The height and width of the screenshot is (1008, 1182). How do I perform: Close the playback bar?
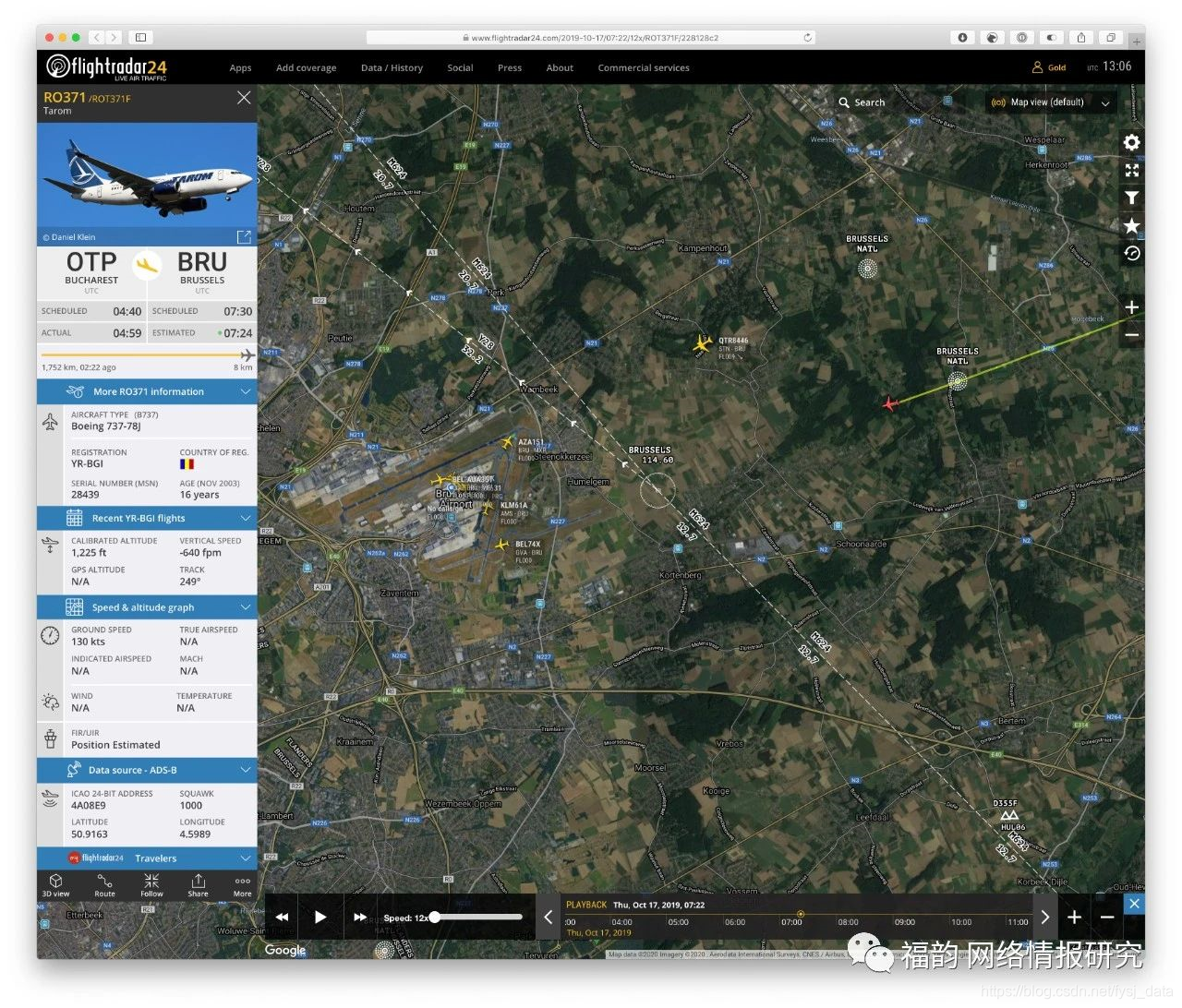point(1134,904)
